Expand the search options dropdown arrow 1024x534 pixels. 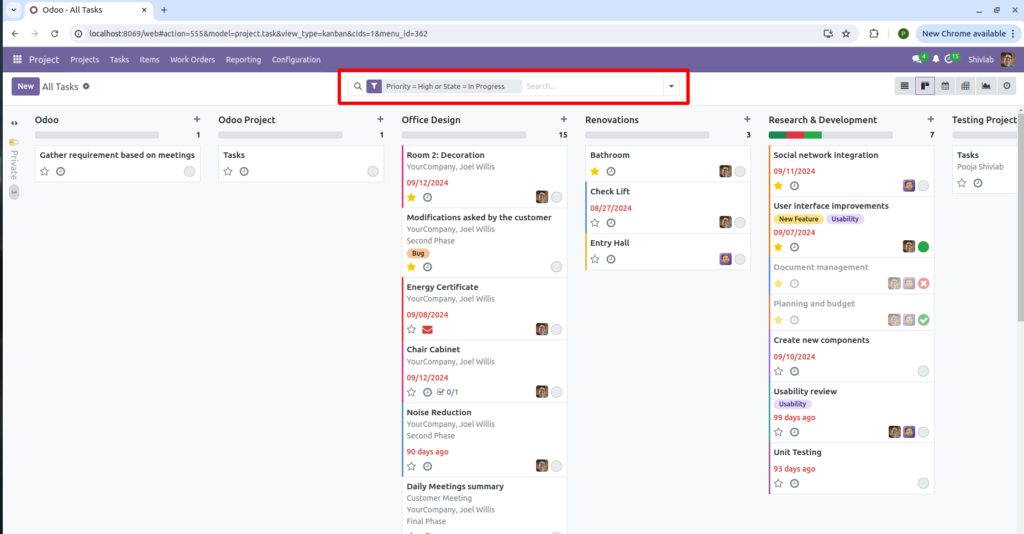[x=671, y=86]
